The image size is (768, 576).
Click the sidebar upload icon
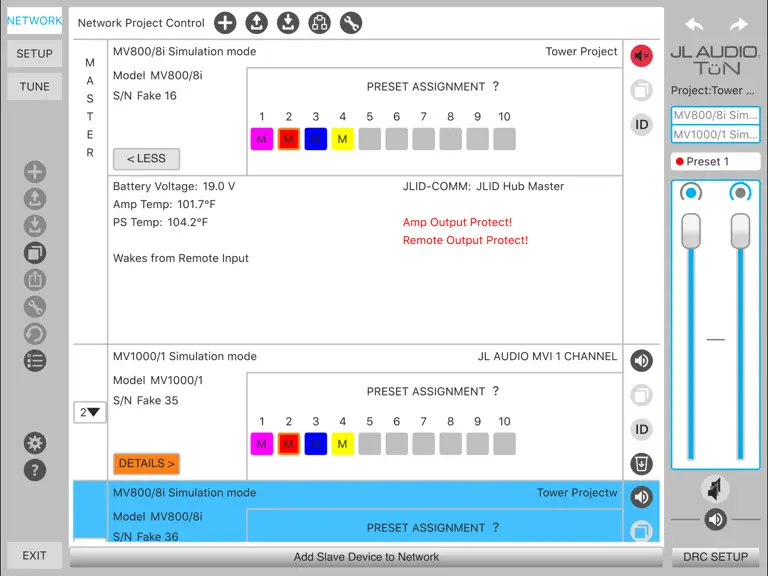35,199
